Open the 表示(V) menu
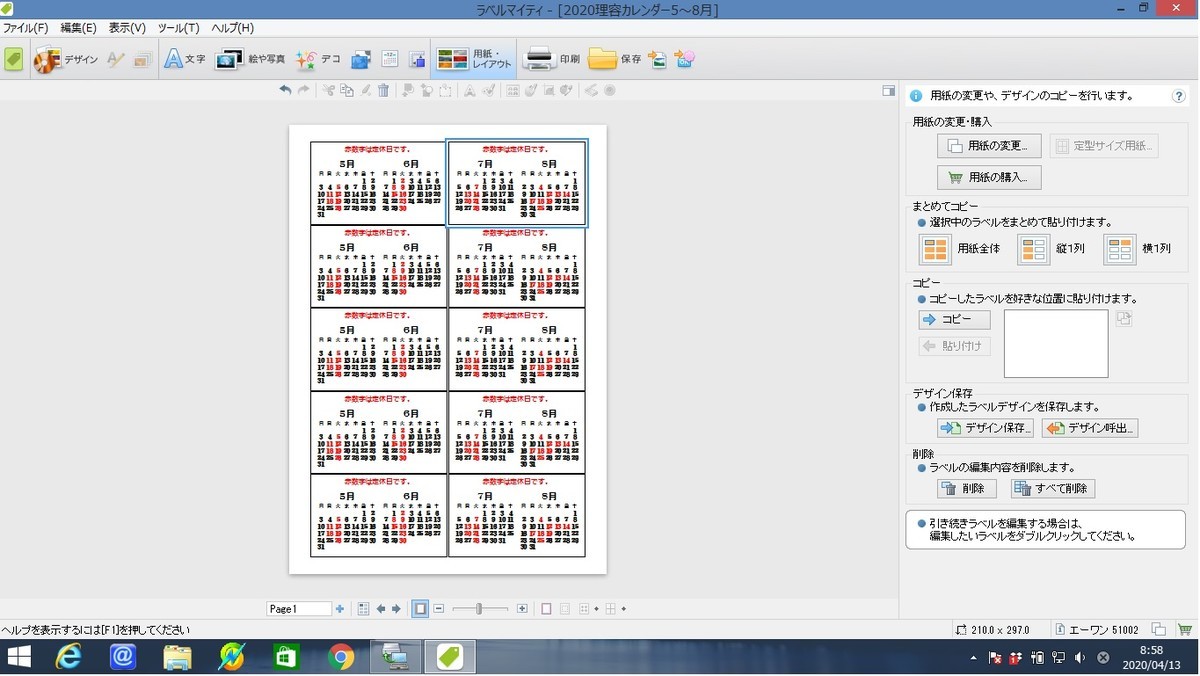The width and height of the screenshot is (1200, 676). (127, 28)
